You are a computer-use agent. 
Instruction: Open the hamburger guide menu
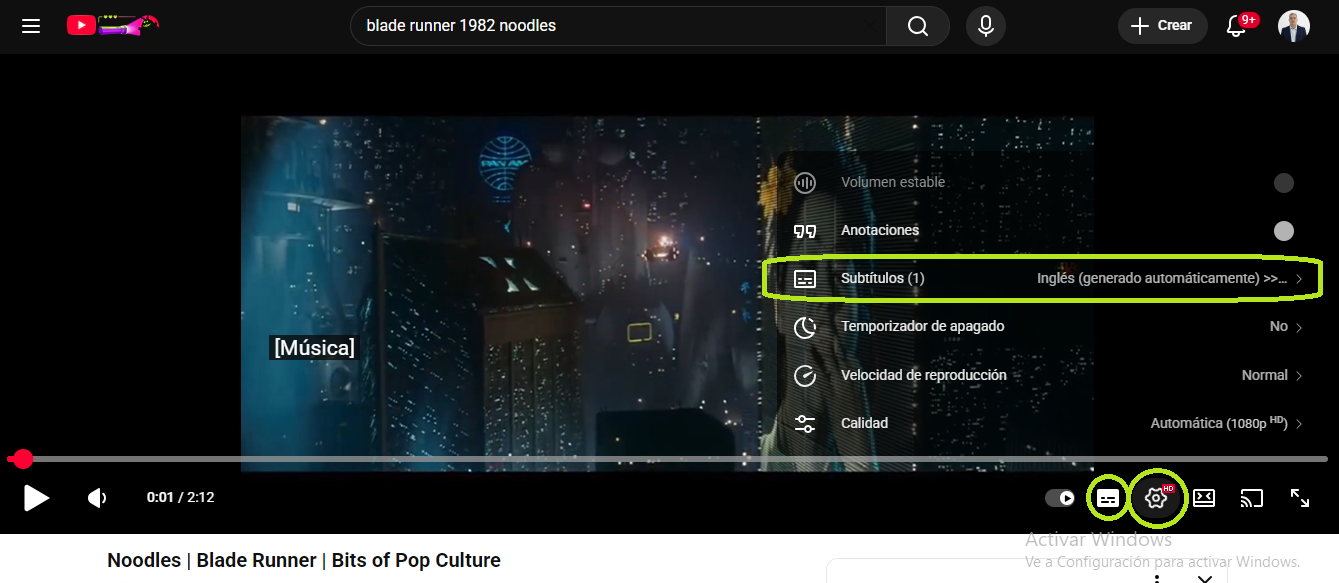pos(31,26)
